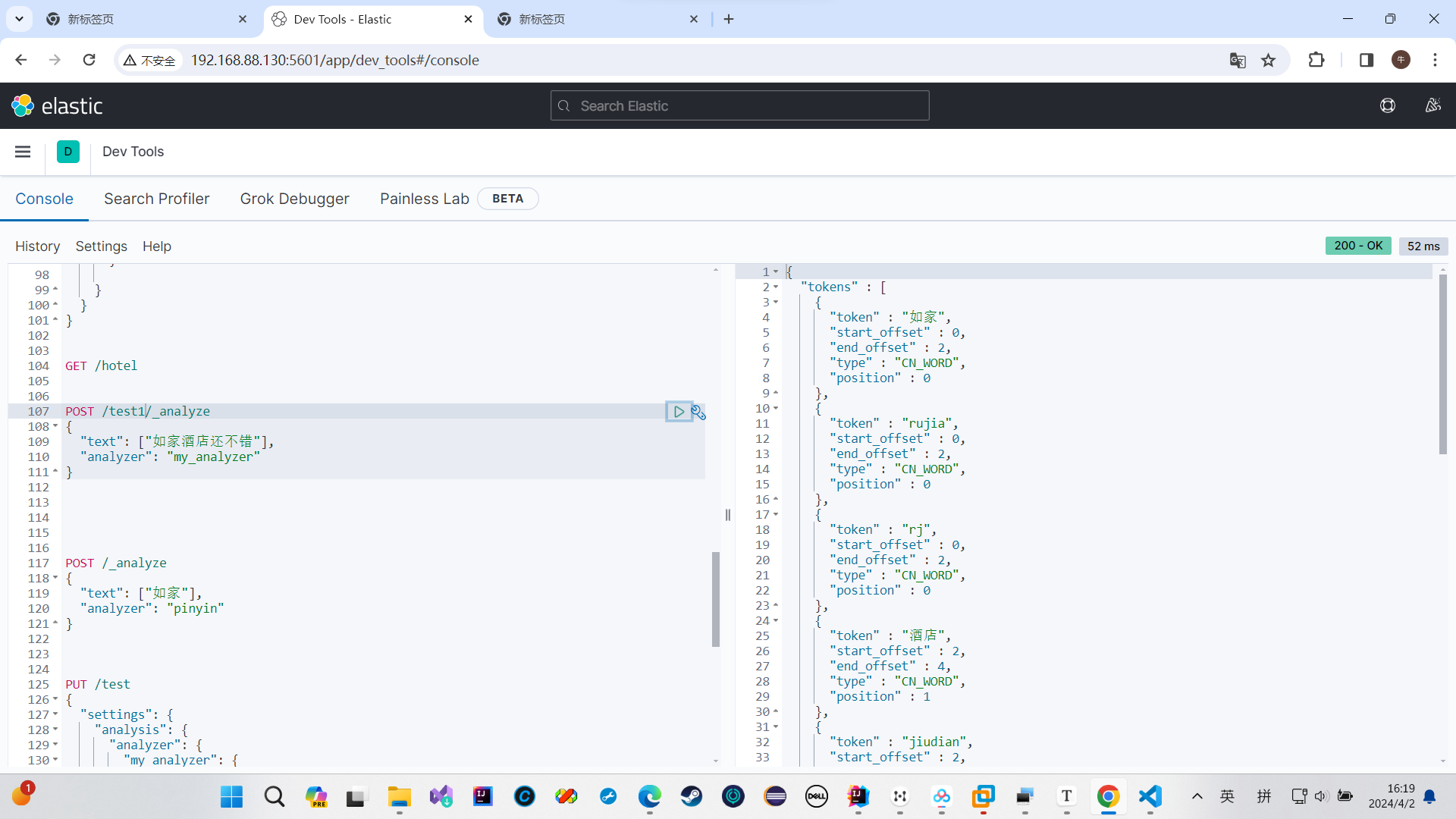The width and height of the screenshot is (1456, 819).
Task: Open the newsfeed icon in Elastic header
Action: pos(1432,105)
